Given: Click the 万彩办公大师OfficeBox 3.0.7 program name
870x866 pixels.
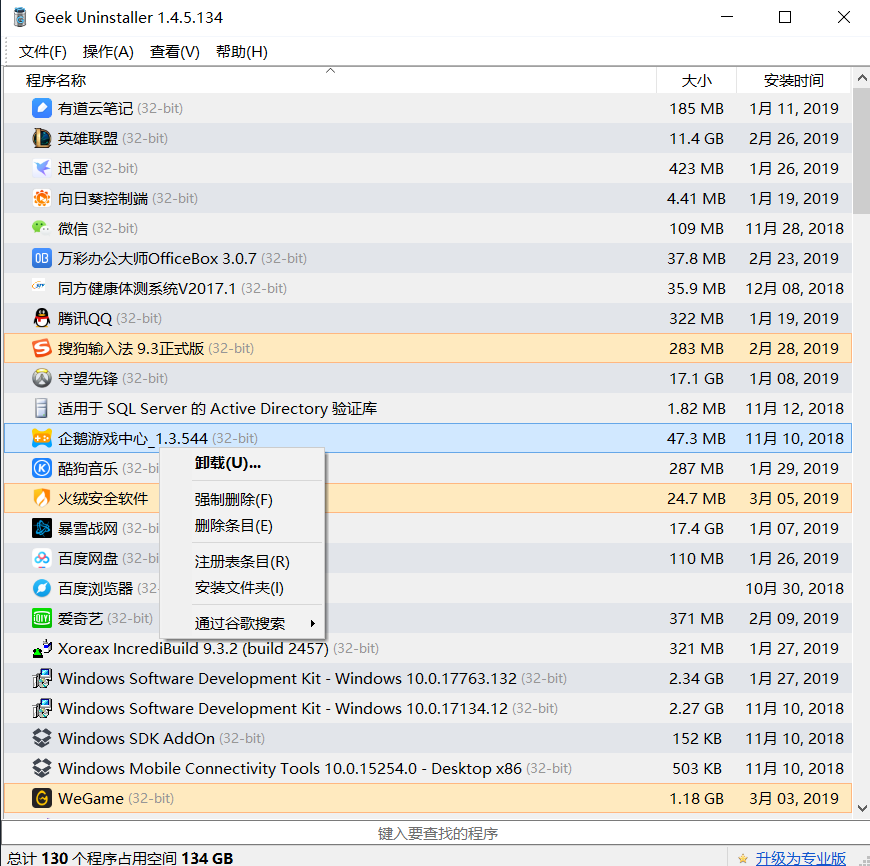Looking at the screenshot, I should [157, 259].
